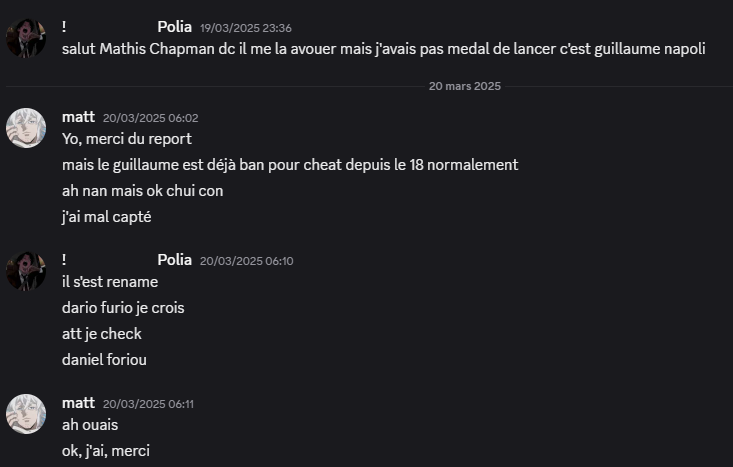Select the "dario furio je crois" message
This screenshot has height=467, width=733.
(x=123, y=308)
